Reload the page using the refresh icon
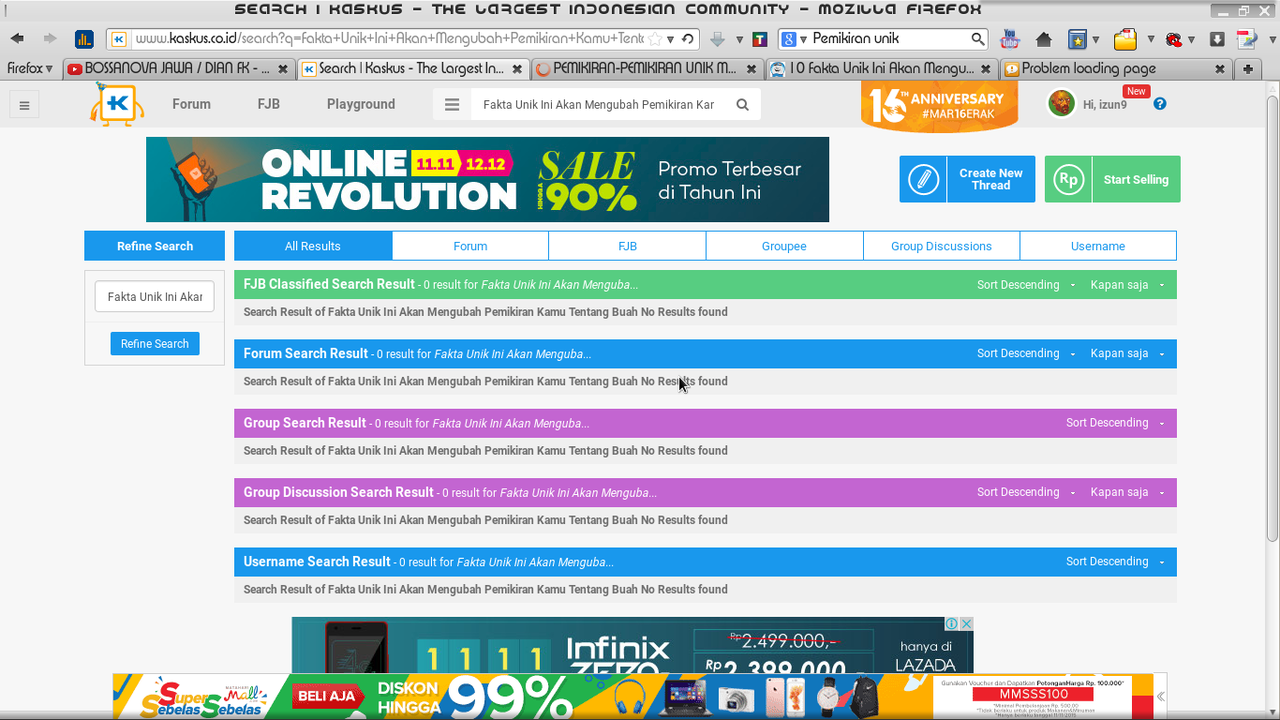This screenshot has height=720, width=1280. pos(688,39)
